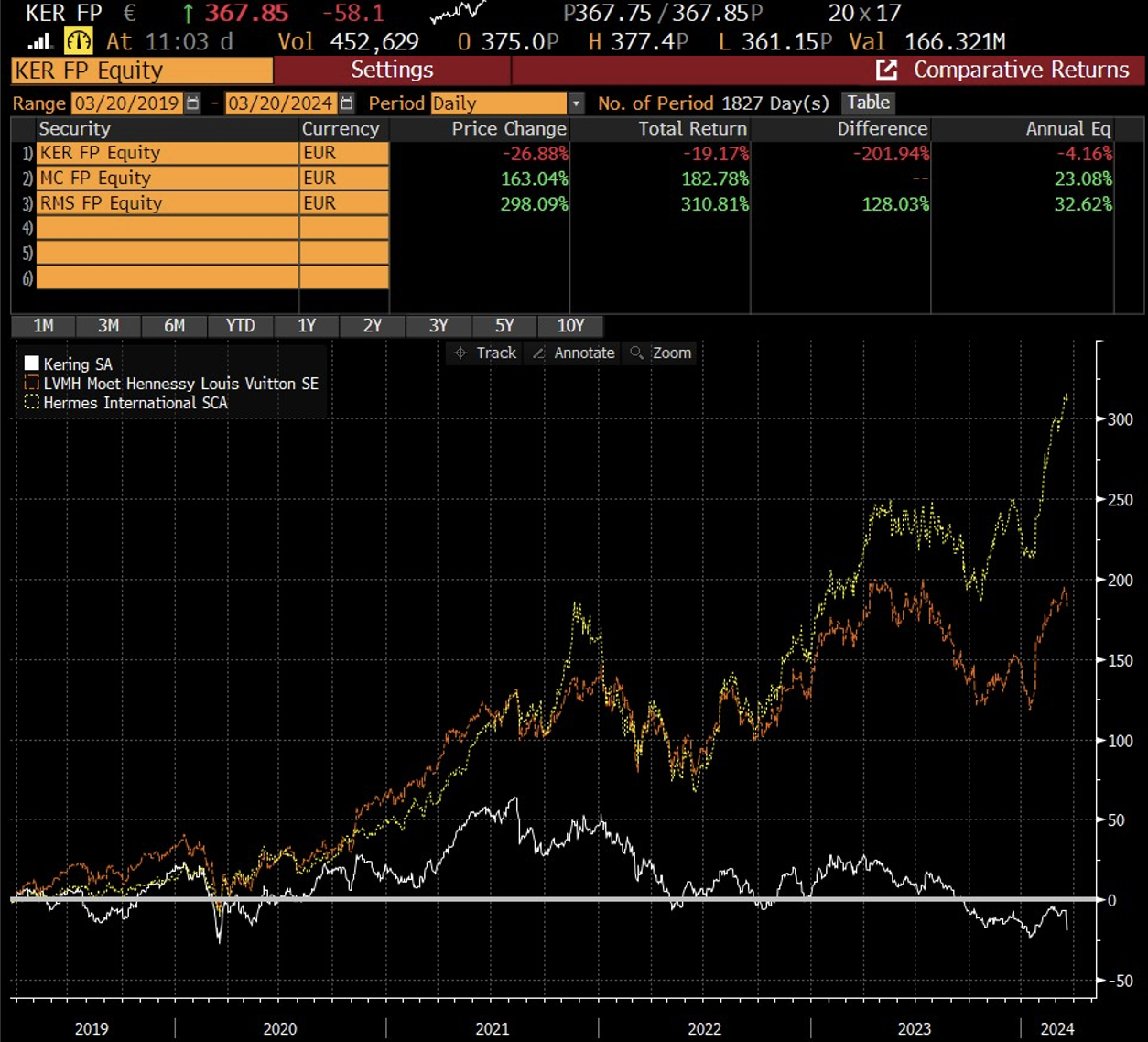1148x1042 pixels.
Task: Select the YTD range tab
Action: [x=241, y=326]
